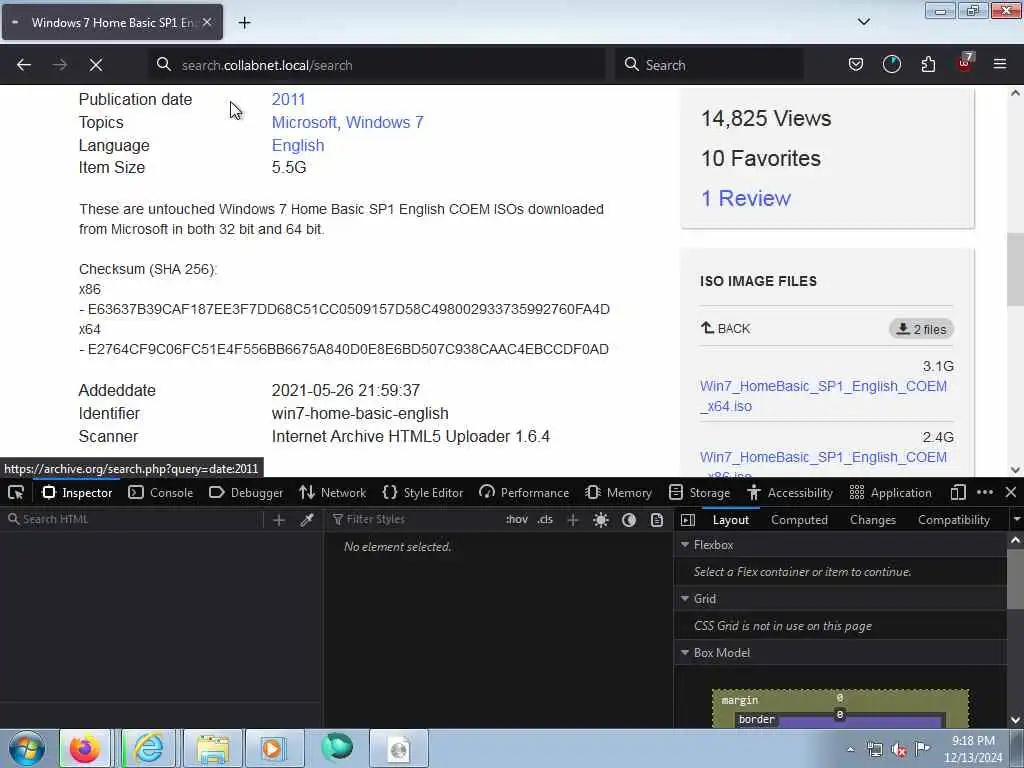
Task: Open the Network panel
Action: pos(332,492)
